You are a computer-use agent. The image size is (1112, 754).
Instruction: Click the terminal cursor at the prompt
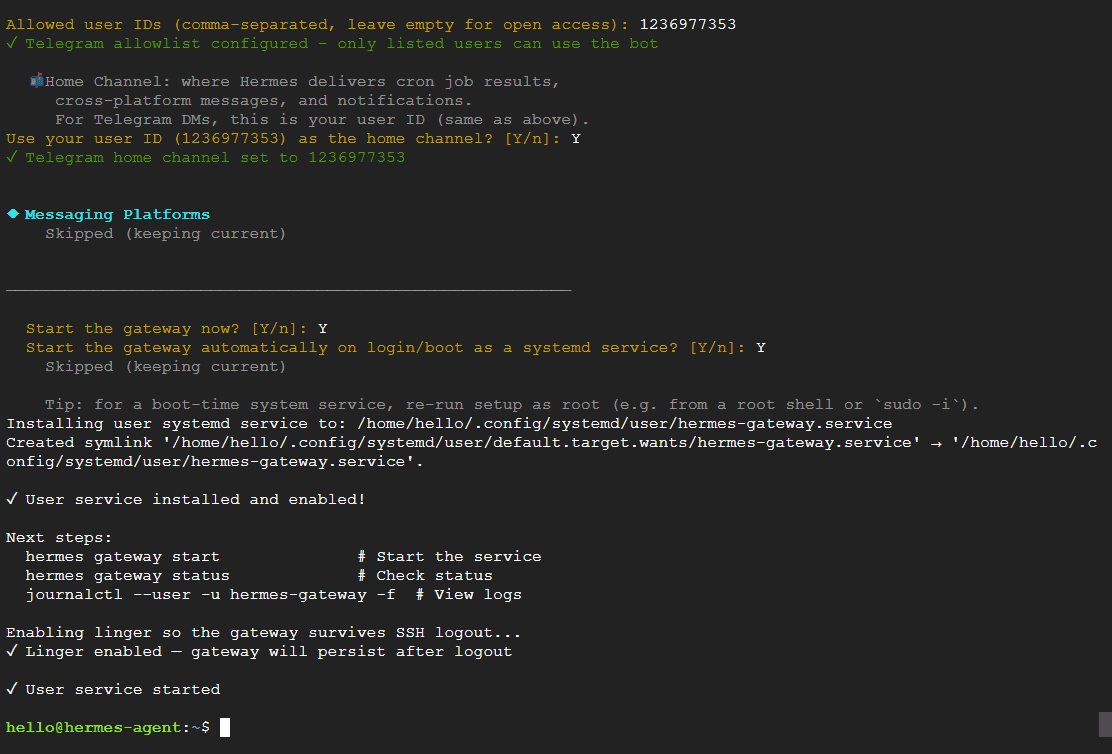[x=225, y=727]
